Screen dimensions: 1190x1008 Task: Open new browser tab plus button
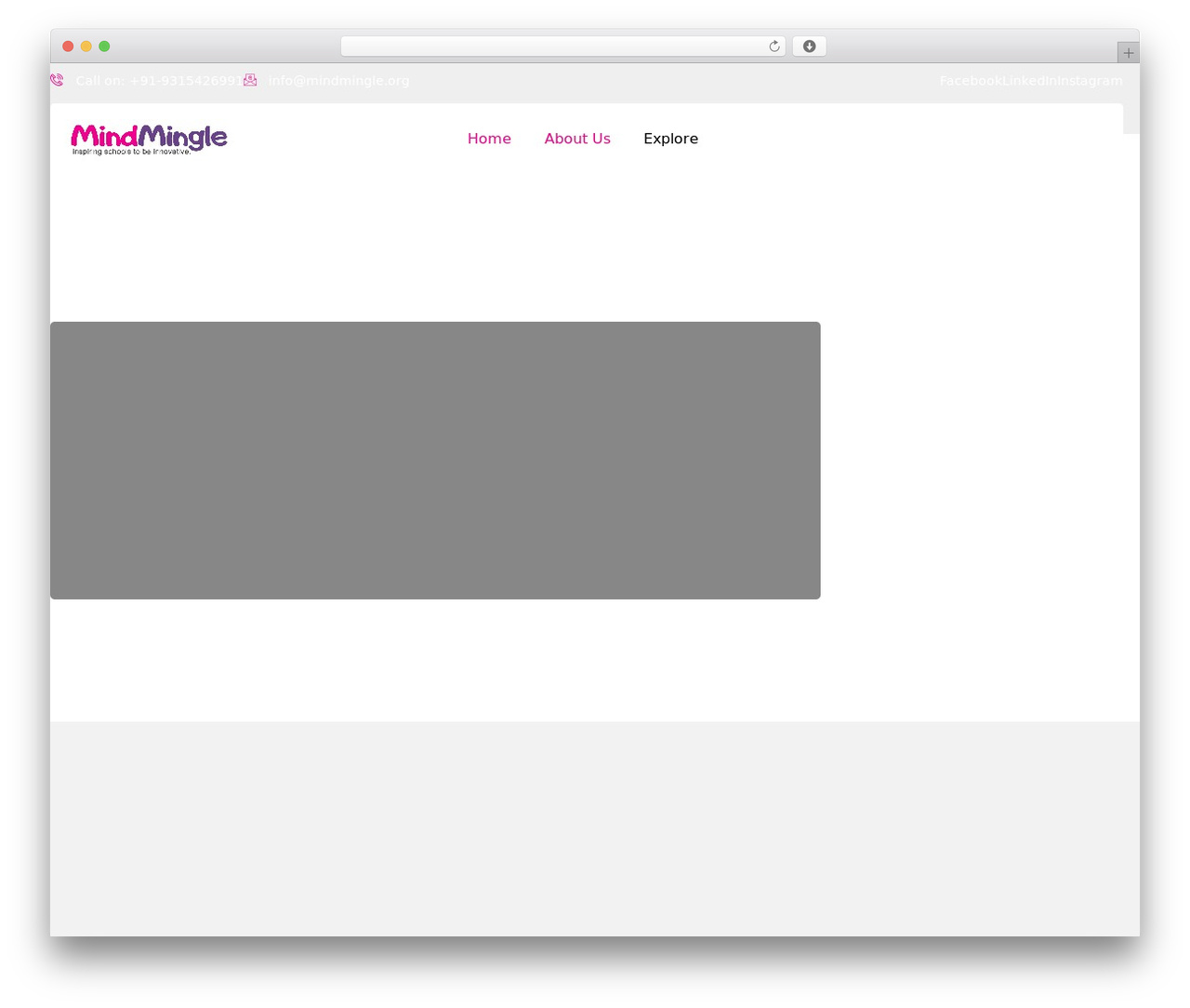[1128, 53]
